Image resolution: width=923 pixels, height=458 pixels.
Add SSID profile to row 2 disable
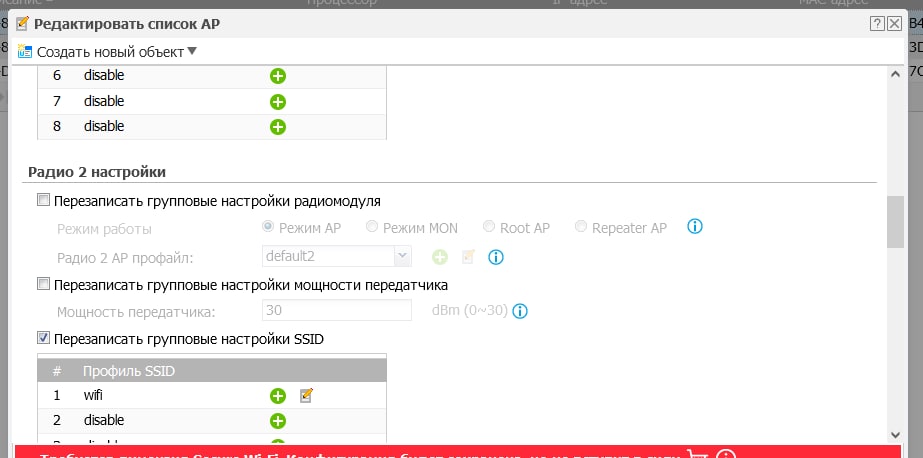278,421
